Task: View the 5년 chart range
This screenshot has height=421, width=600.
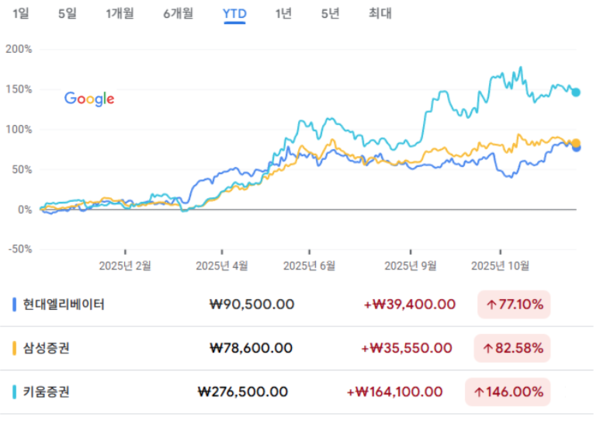Action: 330,13
